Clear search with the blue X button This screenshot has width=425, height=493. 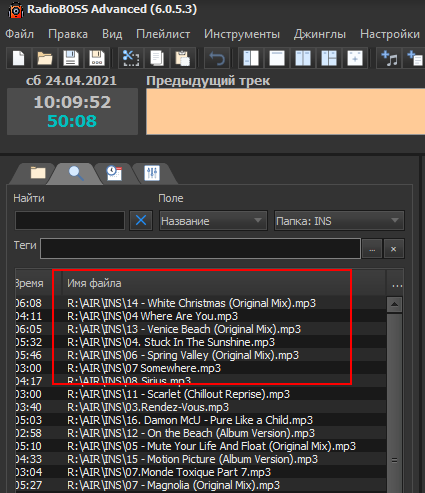point(141,220)
